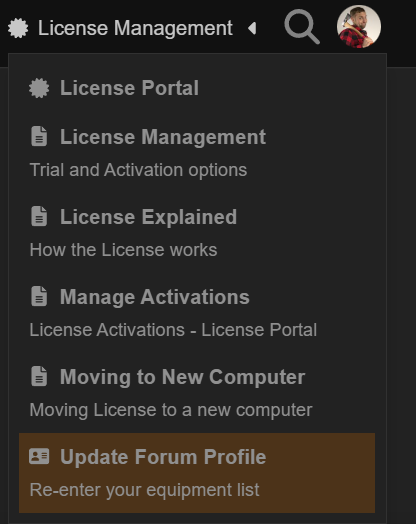The image size is (416, 524).
Task: Open the License Explained page
Action: (x=148, y=217)
